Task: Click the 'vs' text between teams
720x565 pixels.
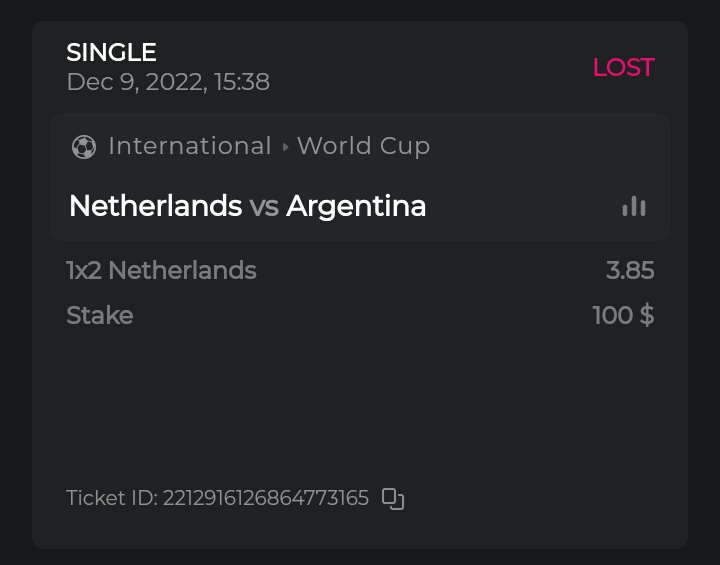Action: (x=264, y=207)
